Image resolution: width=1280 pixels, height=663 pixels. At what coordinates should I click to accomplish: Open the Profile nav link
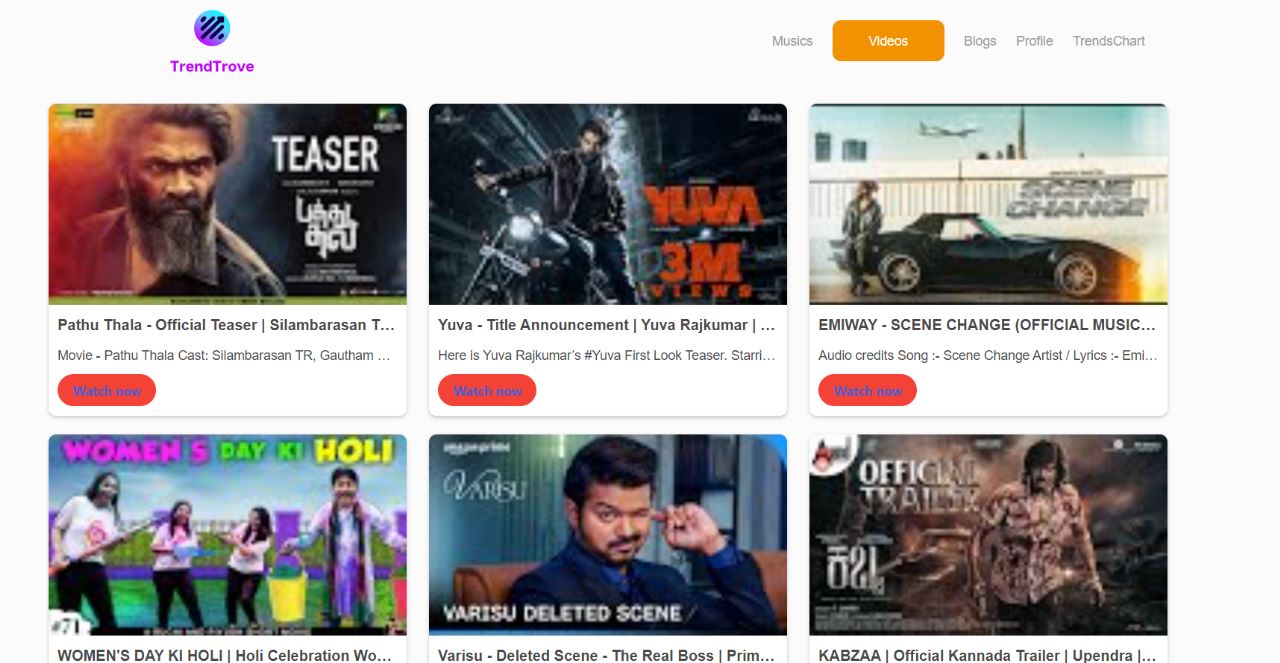click(x=1034, y=41)
